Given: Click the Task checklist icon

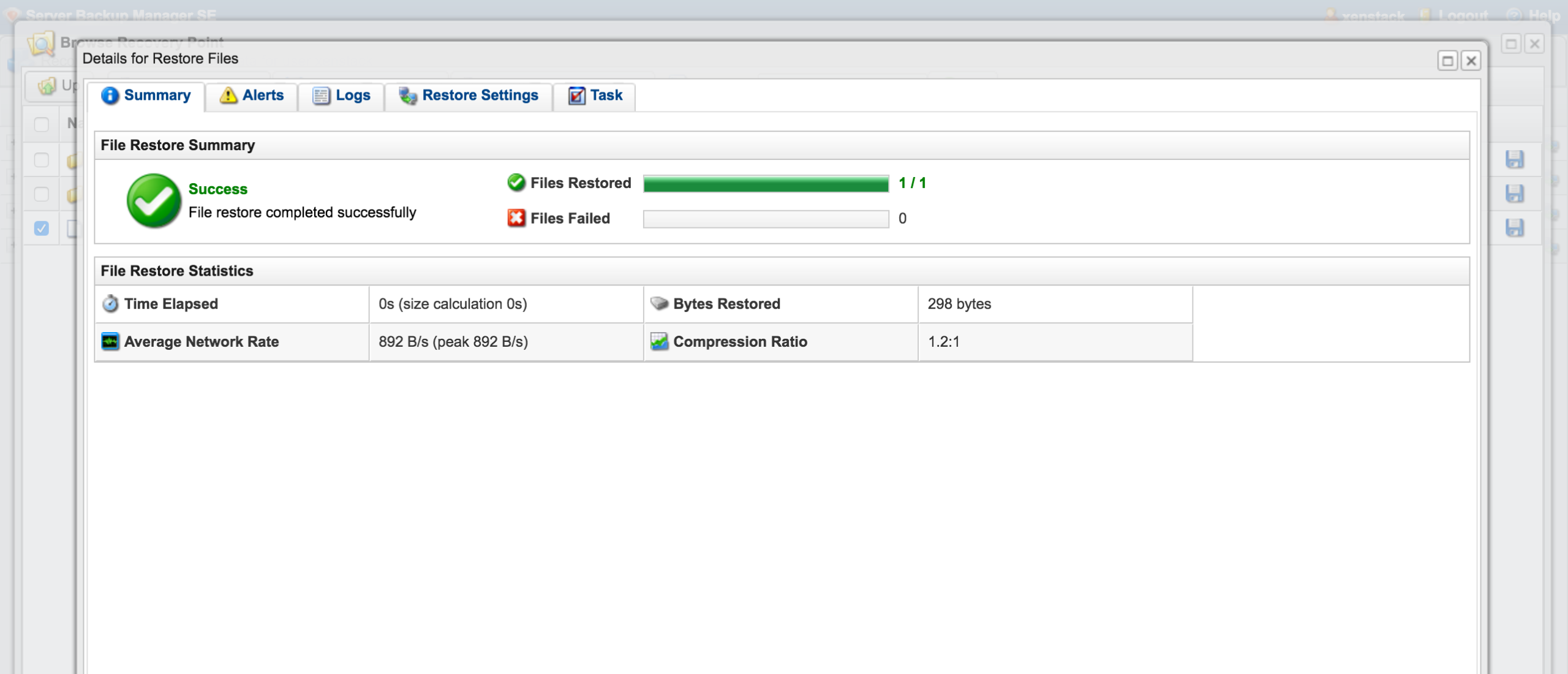Looking at the screenshot, I should click(x=576, y=96).
